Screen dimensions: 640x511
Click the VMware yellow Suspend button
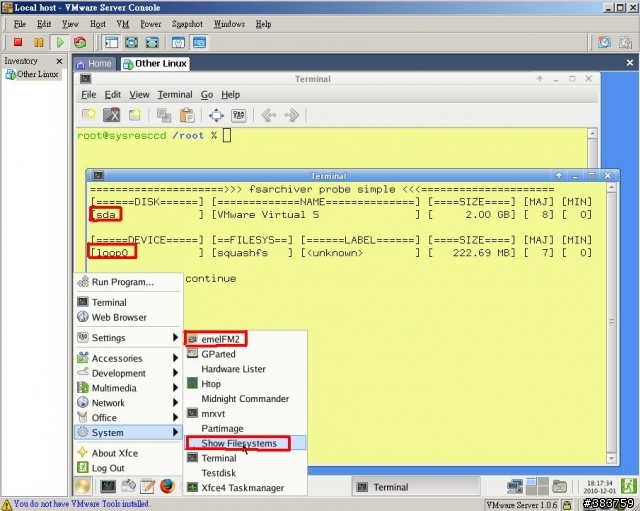pyautogui.click(x=38, y=42)
